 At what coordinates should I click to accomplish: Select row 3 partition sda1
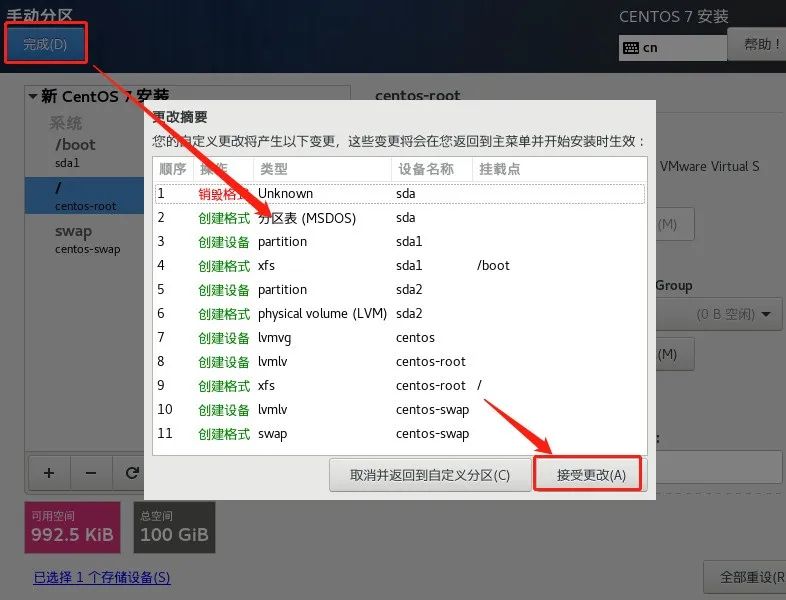400,242
